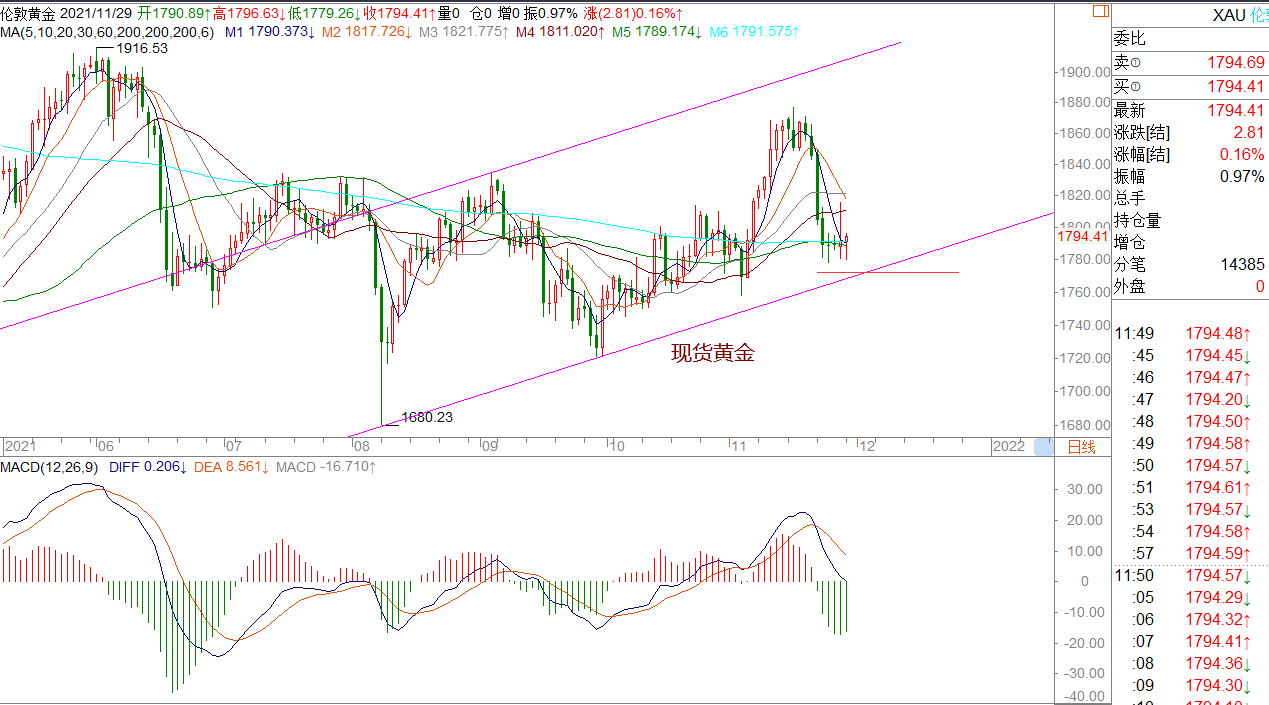
Task: Click the 振幅 value 0.97%
Action: click(x=1242, y=177)
